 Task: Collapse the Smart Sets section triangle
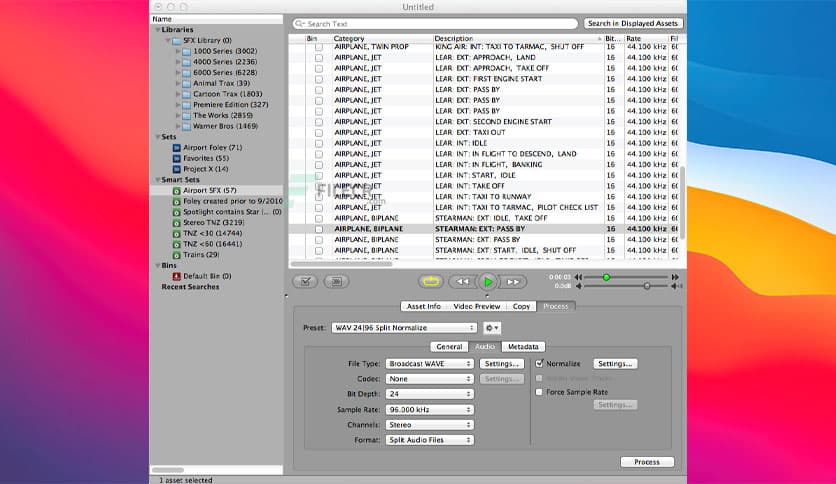click(x=158, y=180)
